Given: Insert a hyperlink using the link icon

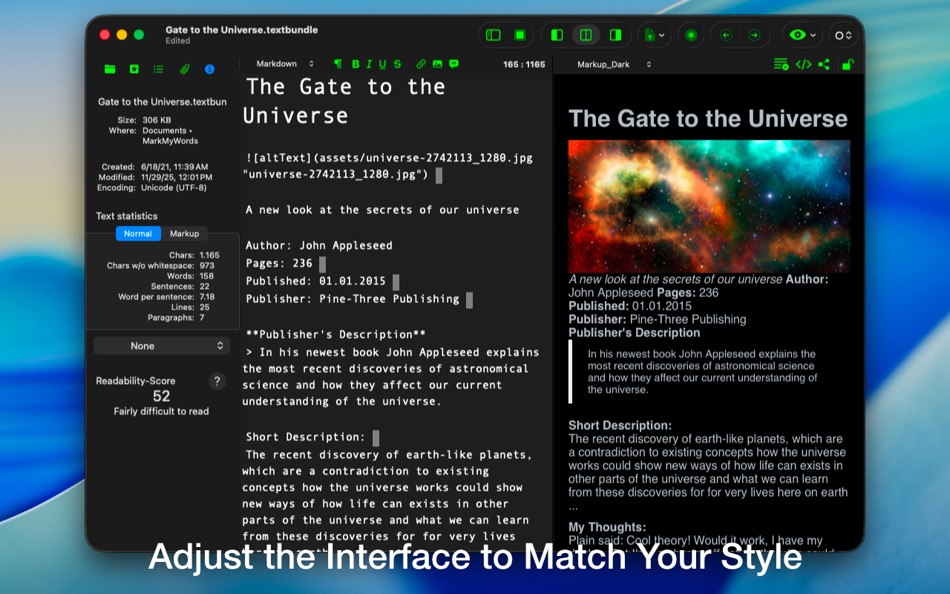Looking at the screenshot, I should (x=421, y=63).
